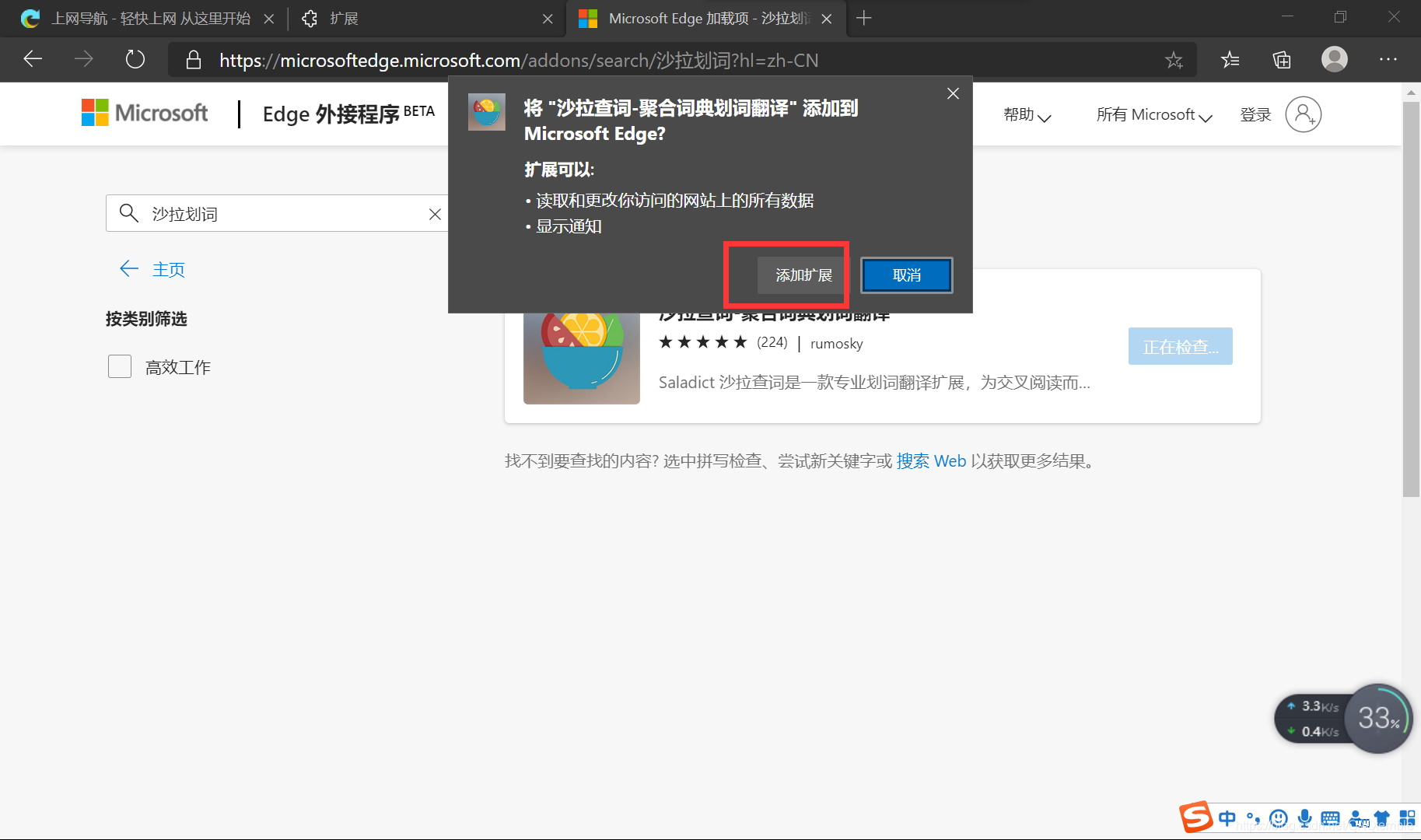Viewport: 1421px width, 840px height.
Task: Clear the 沙拉划词 search box
Action: (435, 214)
